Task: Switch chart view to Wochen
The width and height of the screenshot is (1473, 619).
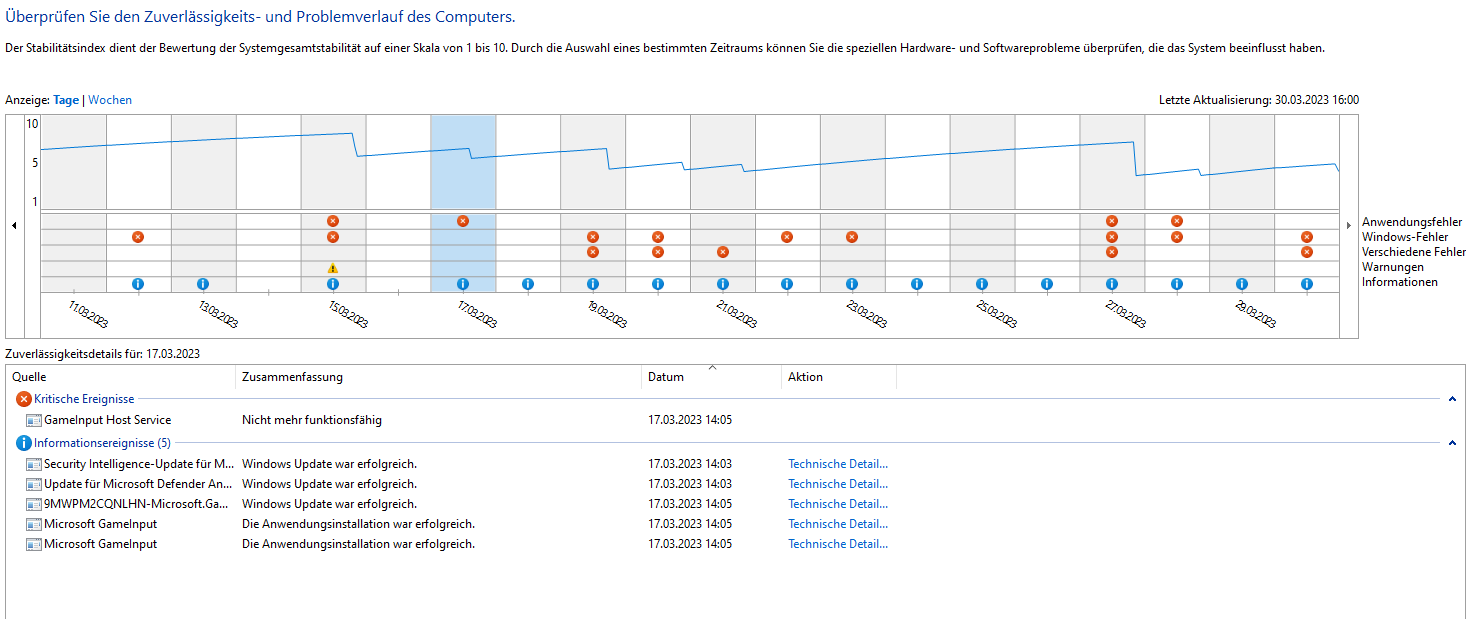Action: pyautogui.click(x=110, y=100)
